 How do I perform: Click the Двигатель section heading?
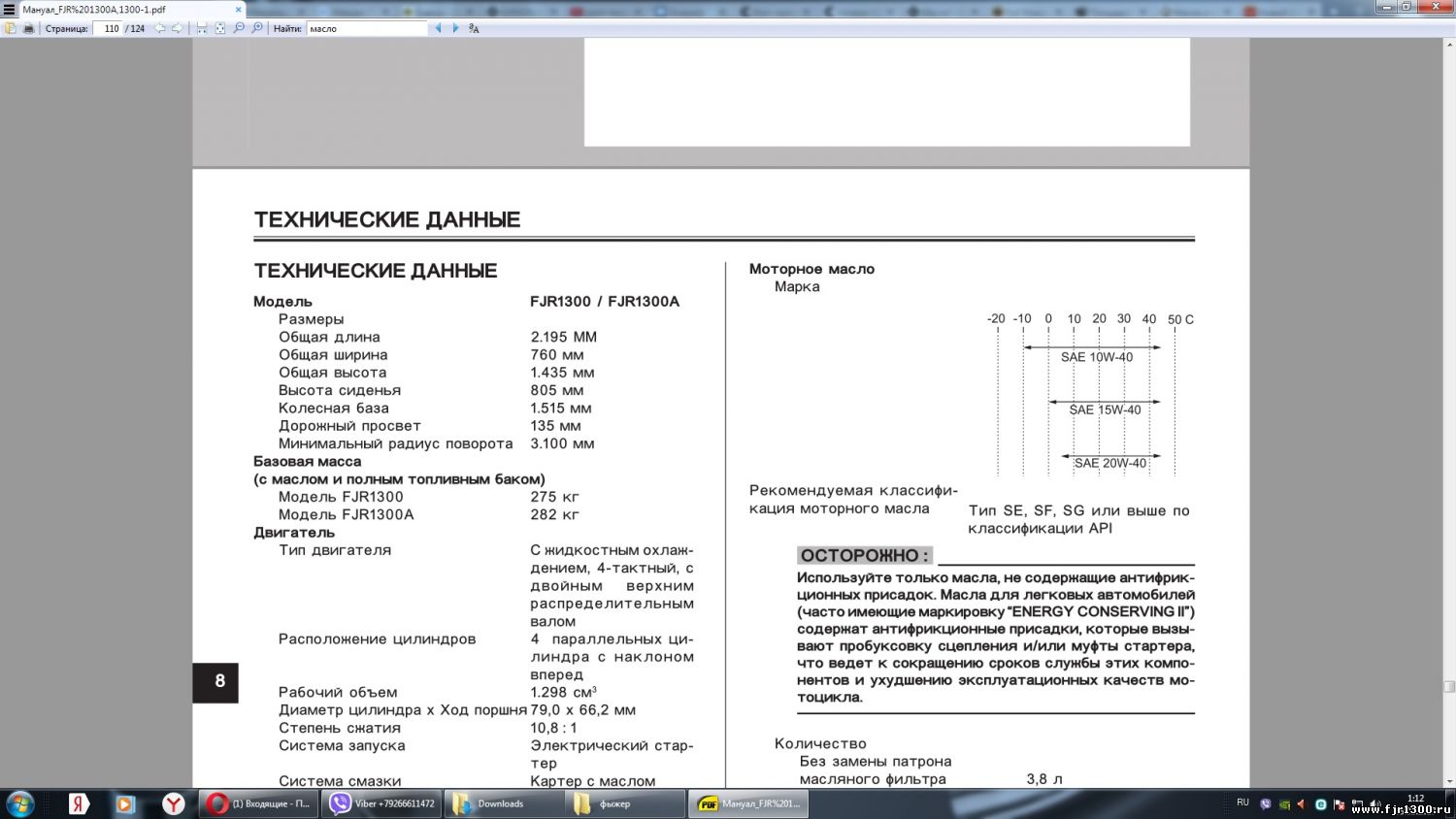[x=294, y=533]
